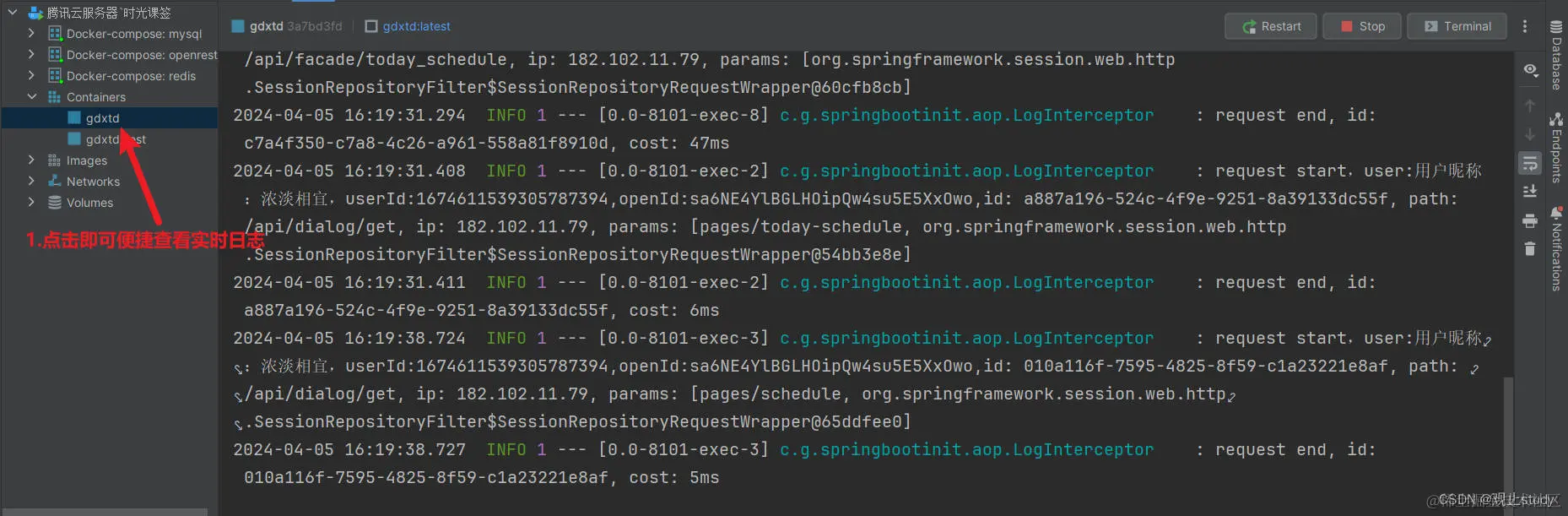1568x516 pixels.
Task: Click the services tree horizontal scrollbar
Action: pyautogui.click(x=104, y=512)
